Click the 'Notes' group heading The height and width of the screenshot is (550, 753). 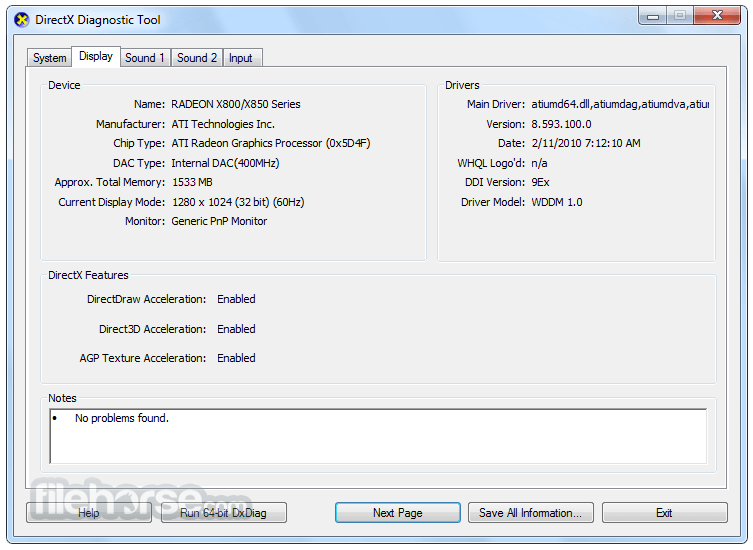click(x=62, y=398)
